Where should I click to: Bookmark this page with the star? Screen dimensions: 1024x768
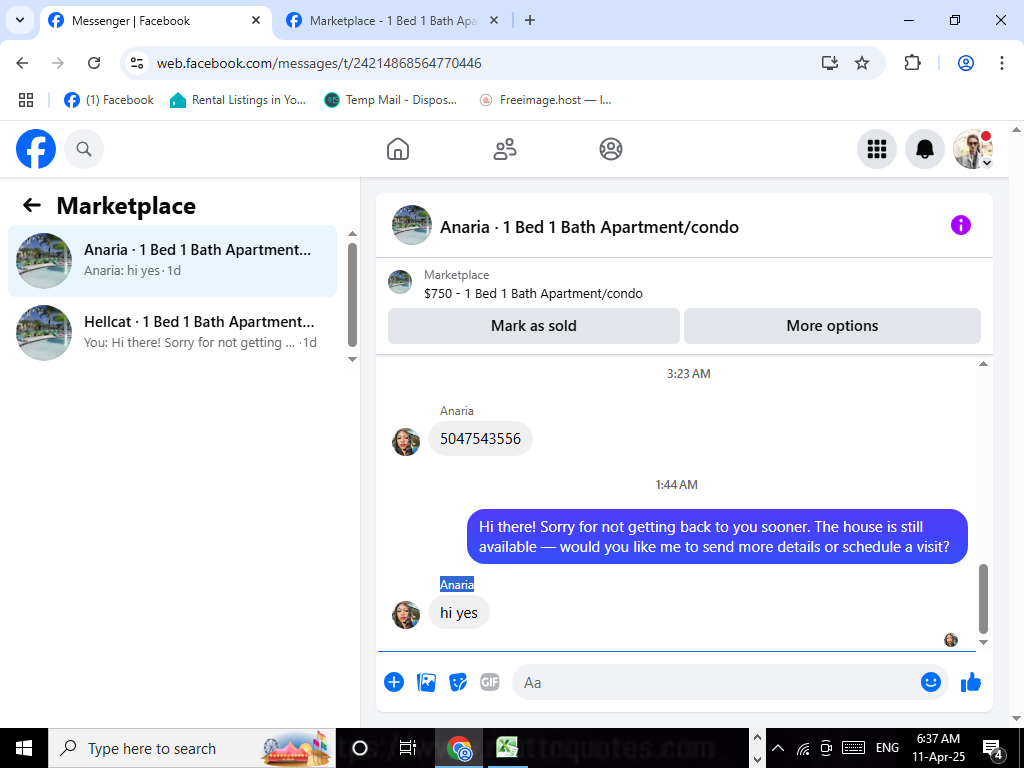click(x=862, y=63)
